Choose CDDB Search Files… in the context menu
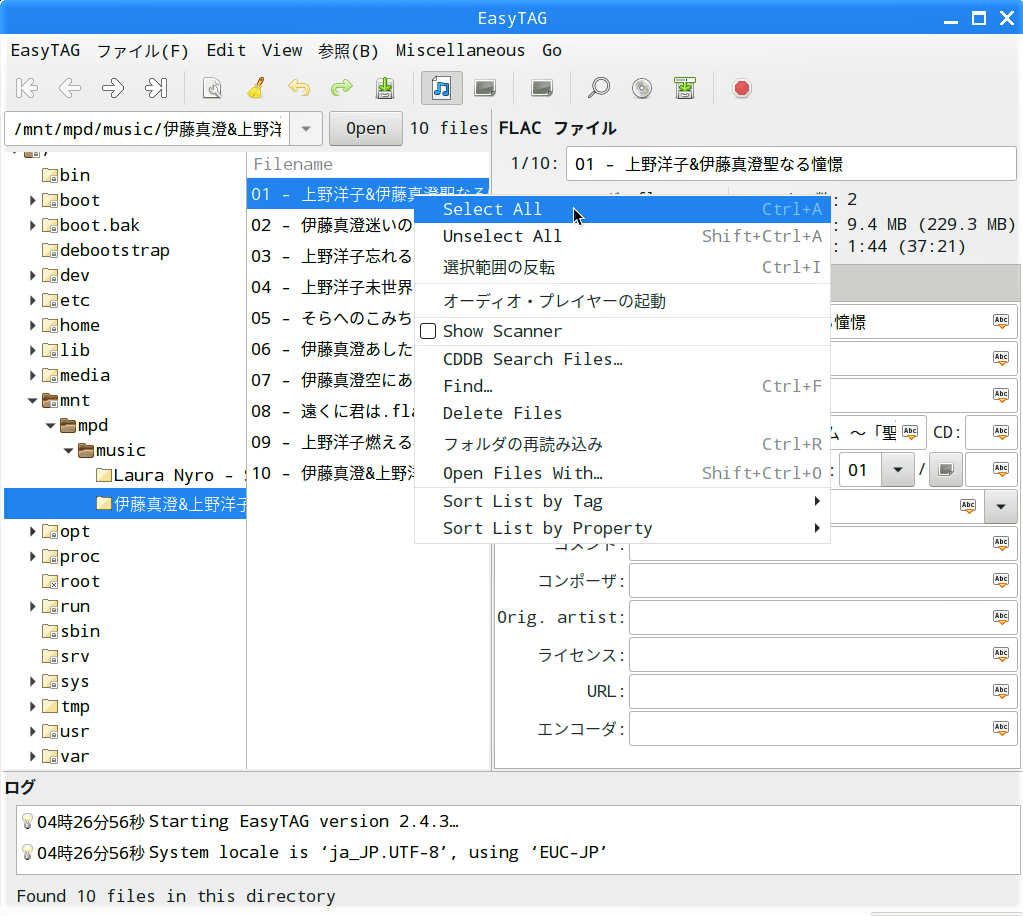 tap(622, 359)
